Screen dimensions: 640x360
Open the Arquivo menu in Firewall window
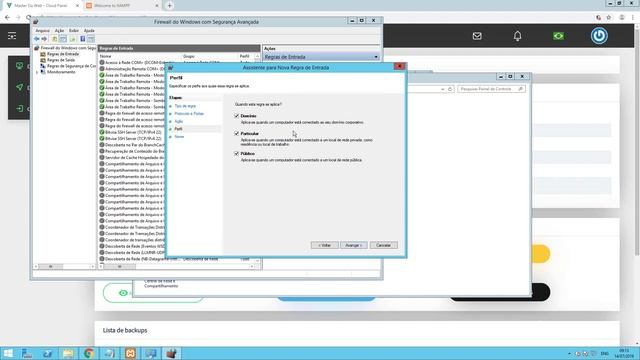(42, 31)
